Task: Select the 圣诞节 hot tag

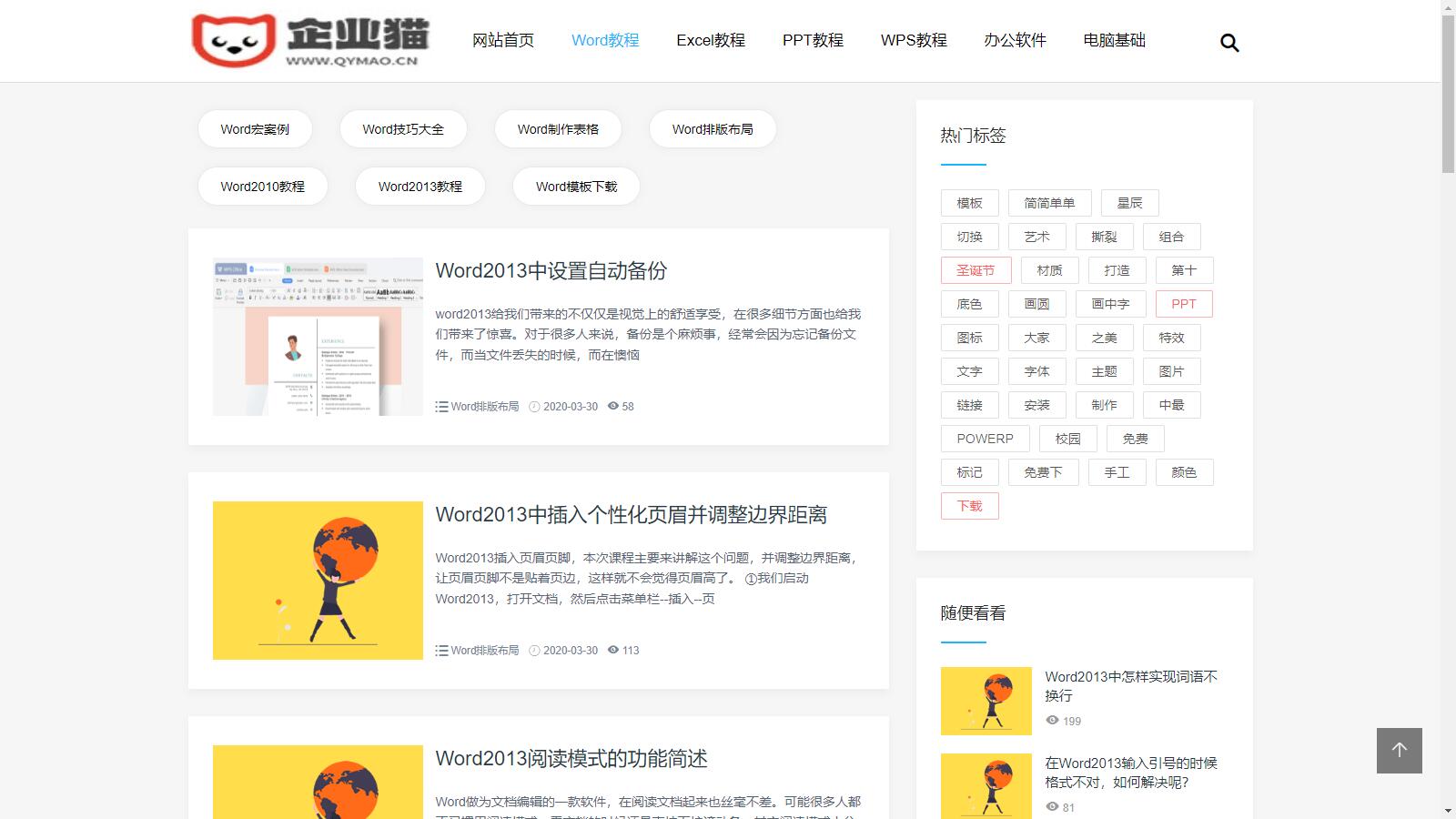Action: point(975,270)
